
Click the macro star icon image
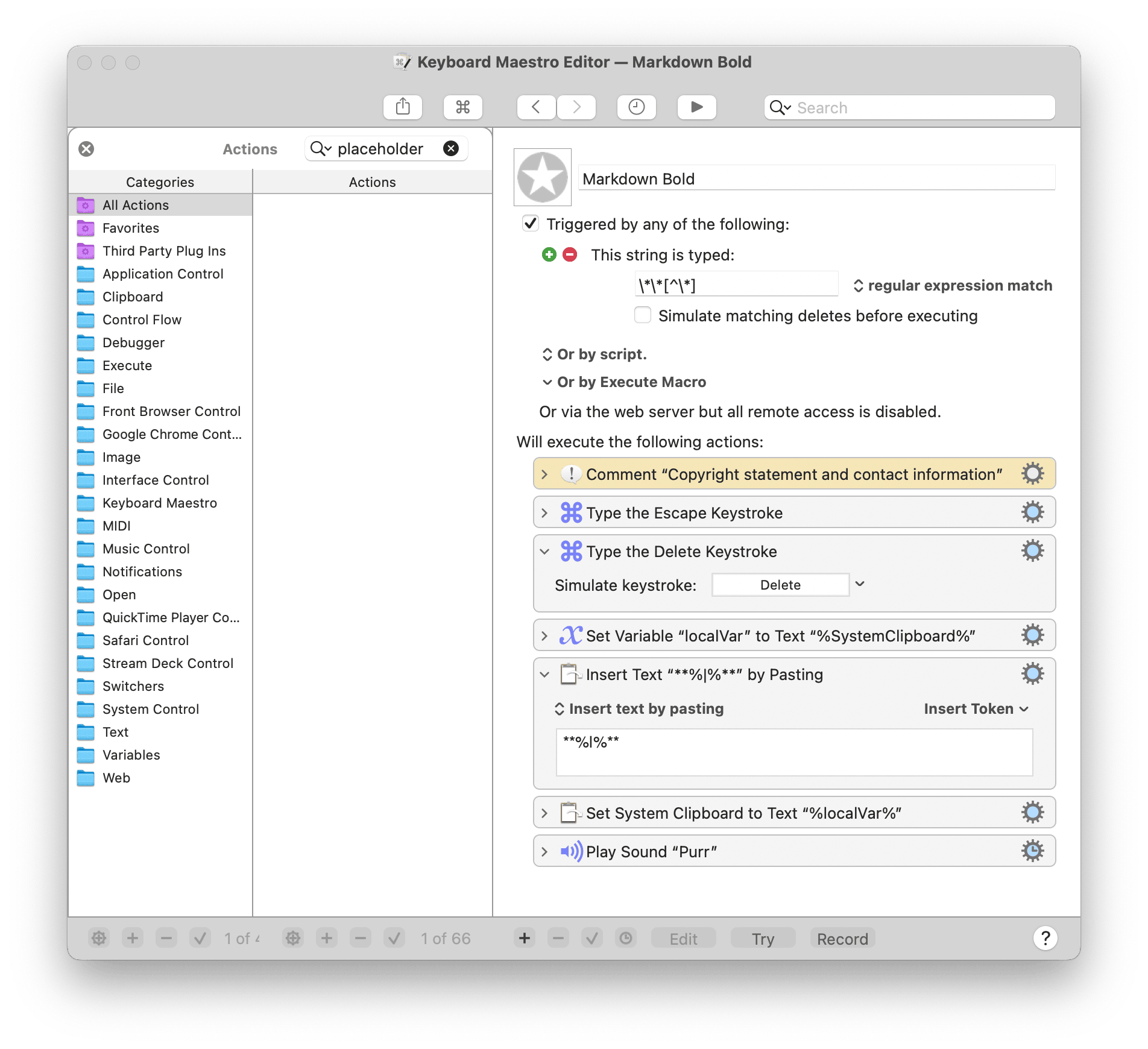point(543,177)
